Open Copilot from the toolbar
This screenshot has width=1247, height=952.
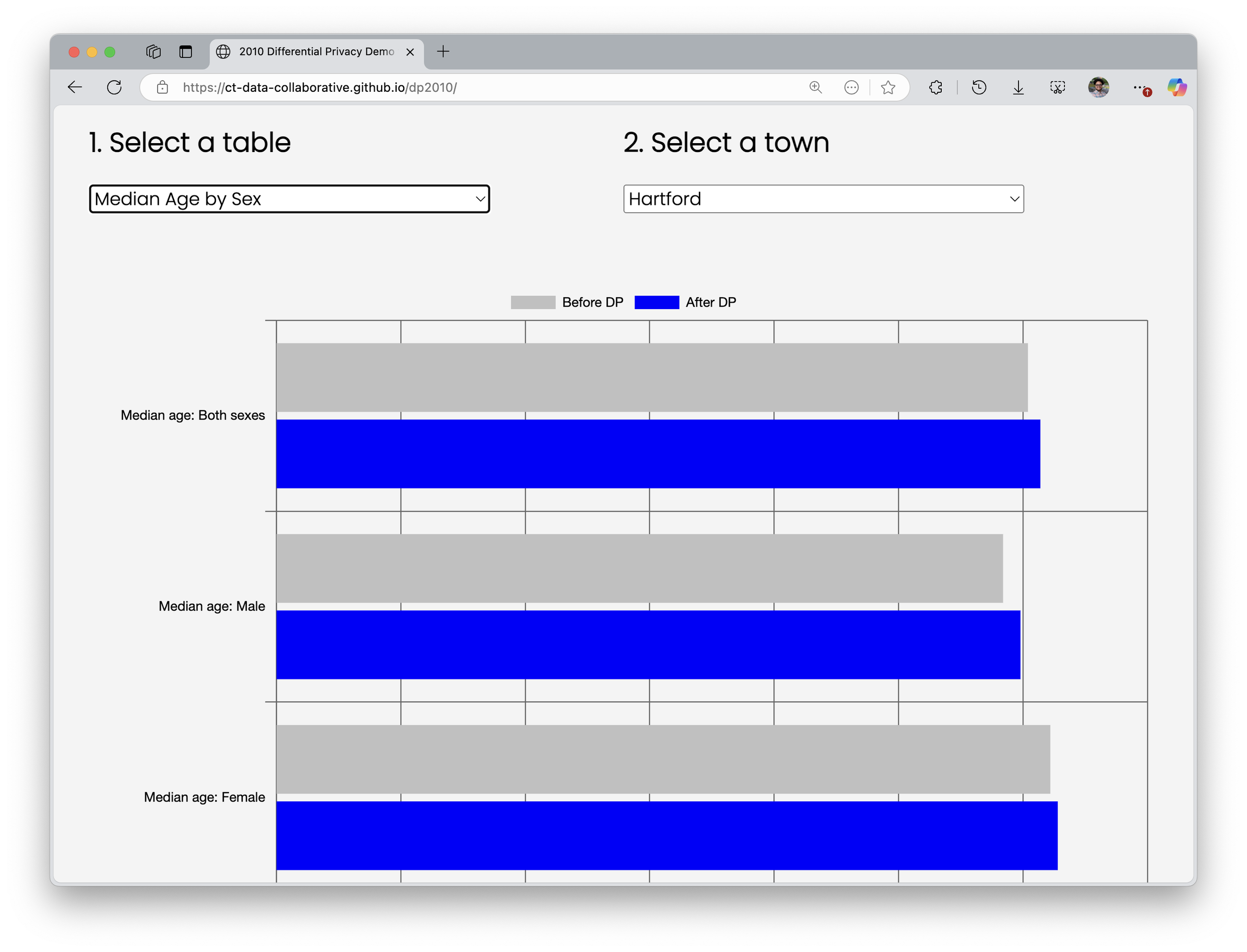coord(1177,87)
